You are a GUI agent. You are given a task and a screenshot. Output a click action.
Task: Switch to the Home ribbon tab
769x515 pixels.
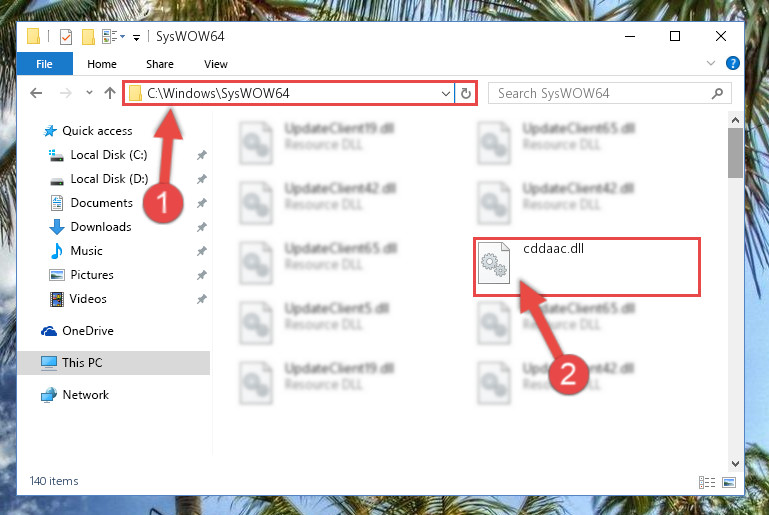click(x=102, y=64)
